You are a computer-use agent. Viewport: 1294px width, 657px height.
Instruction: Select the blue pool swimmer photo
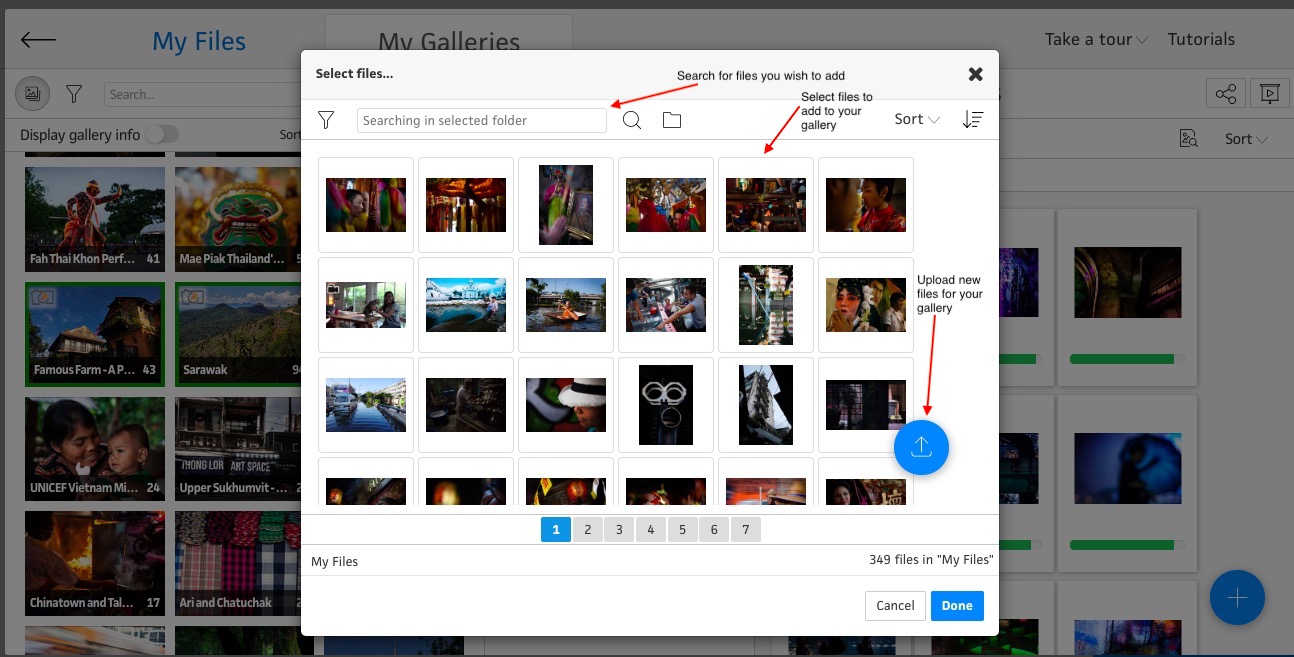click(466, 305)
